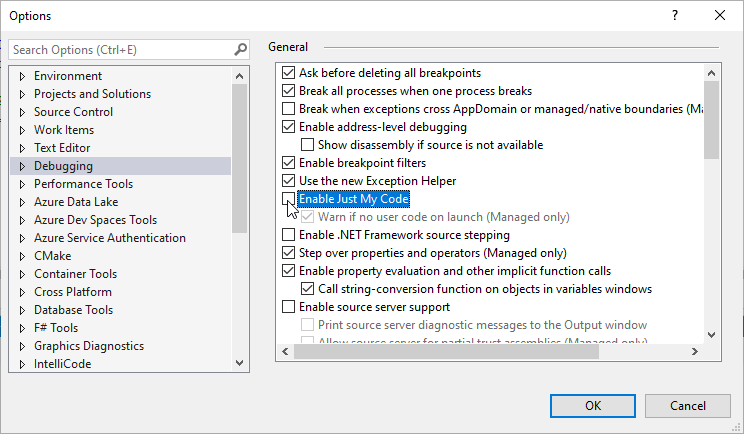
Task: Select Performance Tools category
Action: pos(83,184)
